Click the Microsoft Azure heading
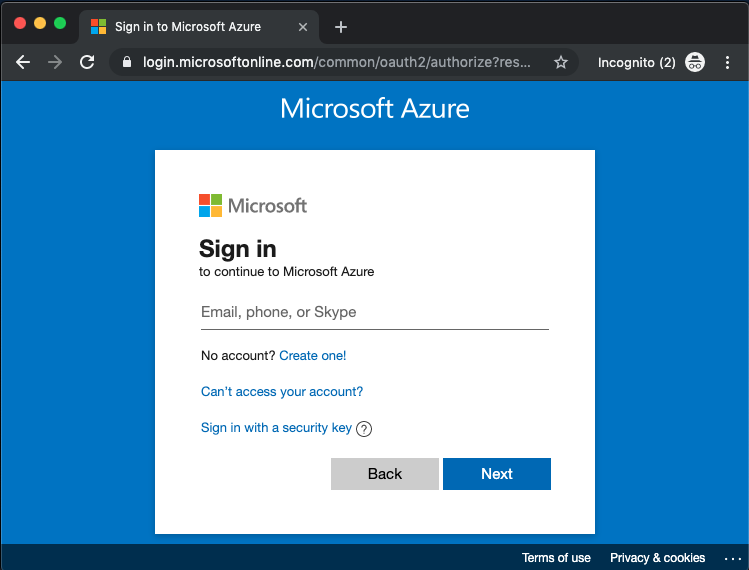 pos(374,108)
